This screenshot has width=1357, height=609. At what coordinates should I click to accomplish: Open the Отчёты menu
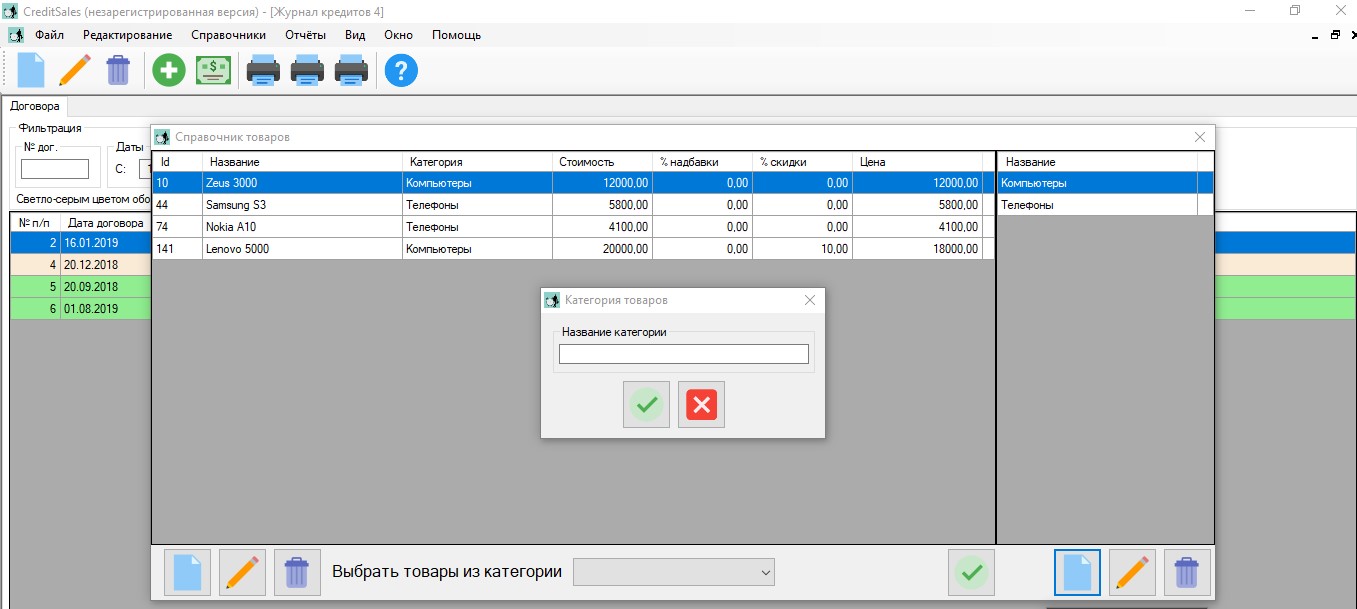point(305,34)
